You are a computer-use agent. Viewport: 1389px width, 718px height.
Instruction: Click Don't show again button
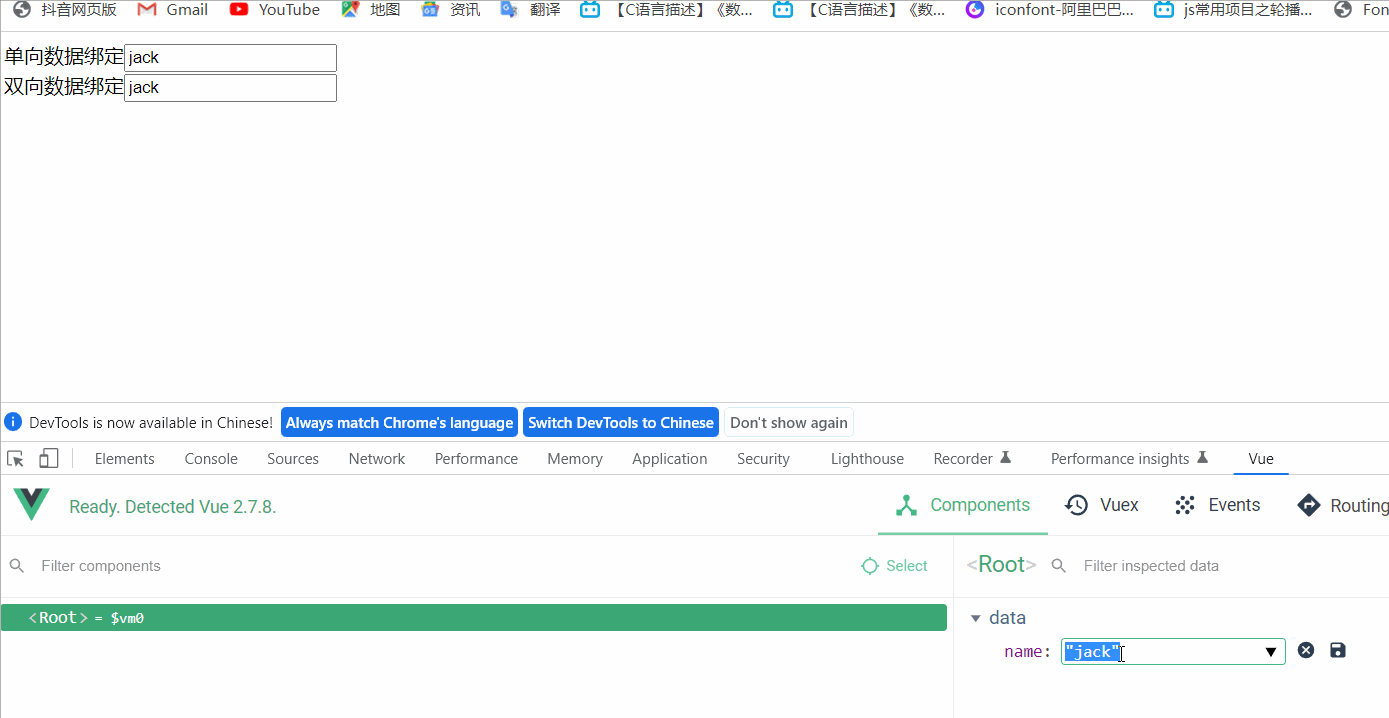pyautogui.click(x=789, y=422)
